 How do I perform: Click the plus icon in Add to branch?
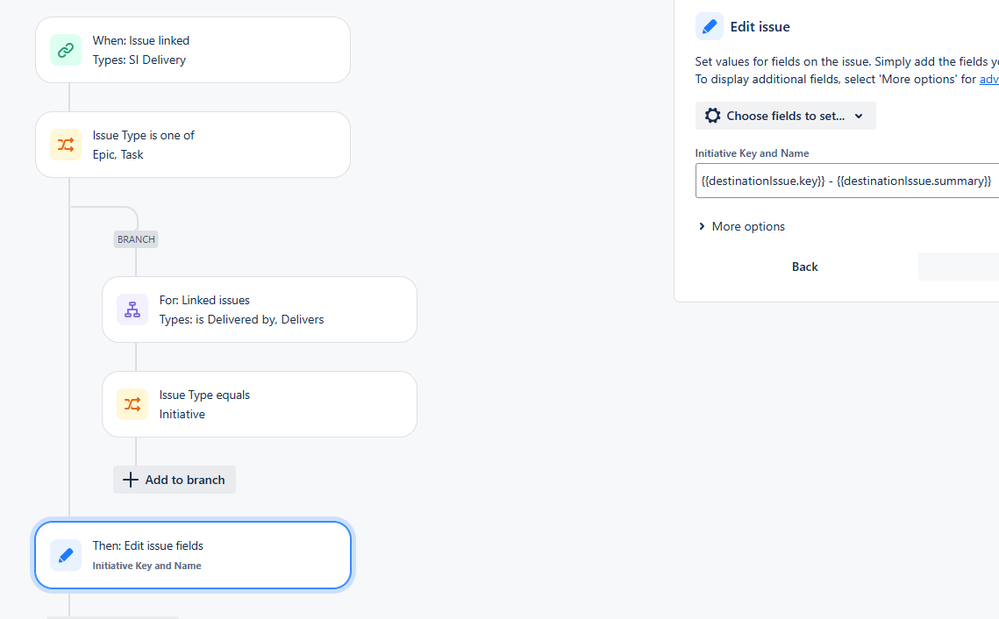(130, 480)
